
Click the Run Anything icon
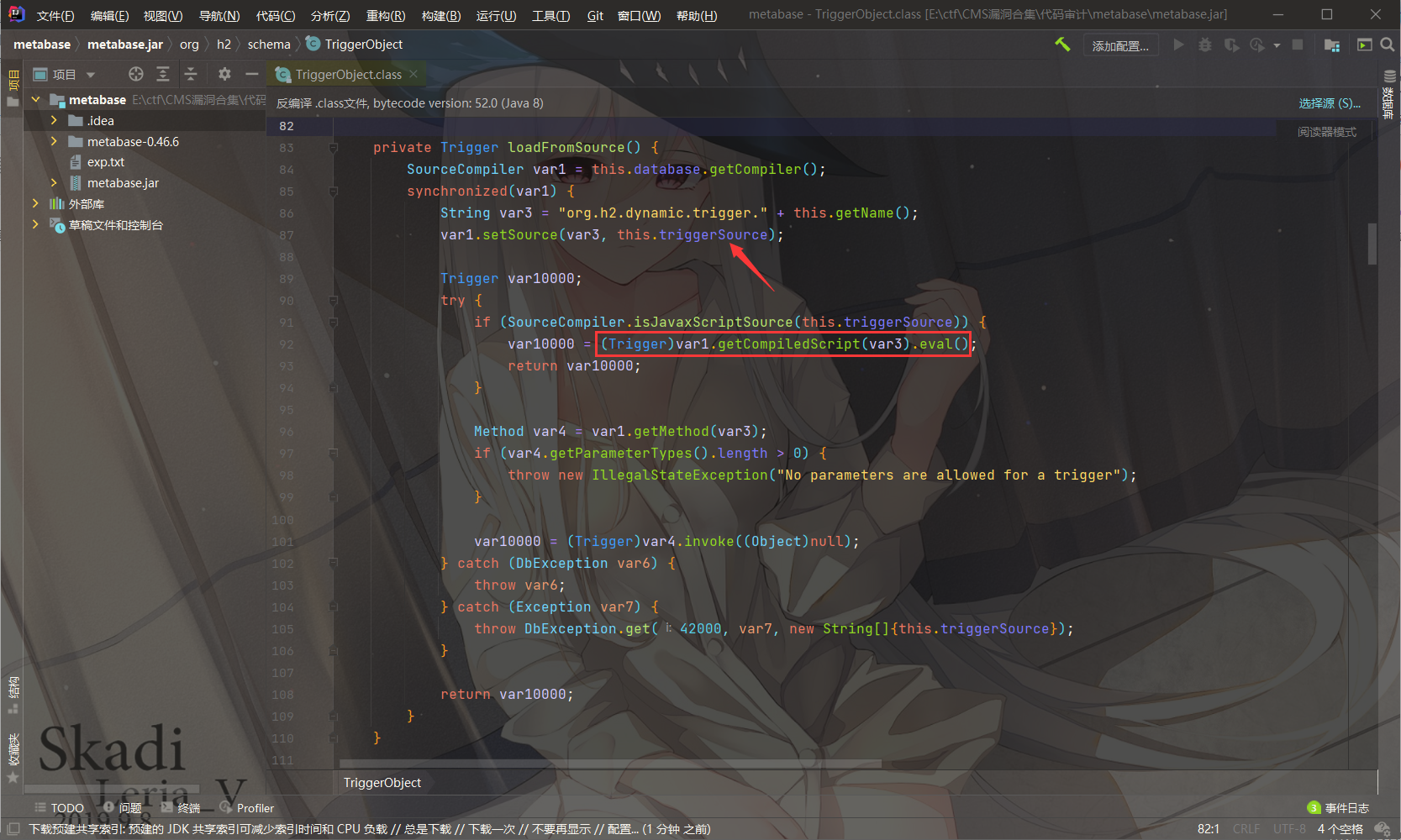tap(1365, 45)
